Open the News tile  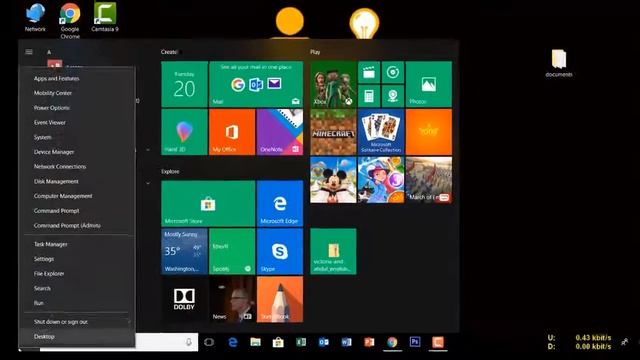(232, 299)
